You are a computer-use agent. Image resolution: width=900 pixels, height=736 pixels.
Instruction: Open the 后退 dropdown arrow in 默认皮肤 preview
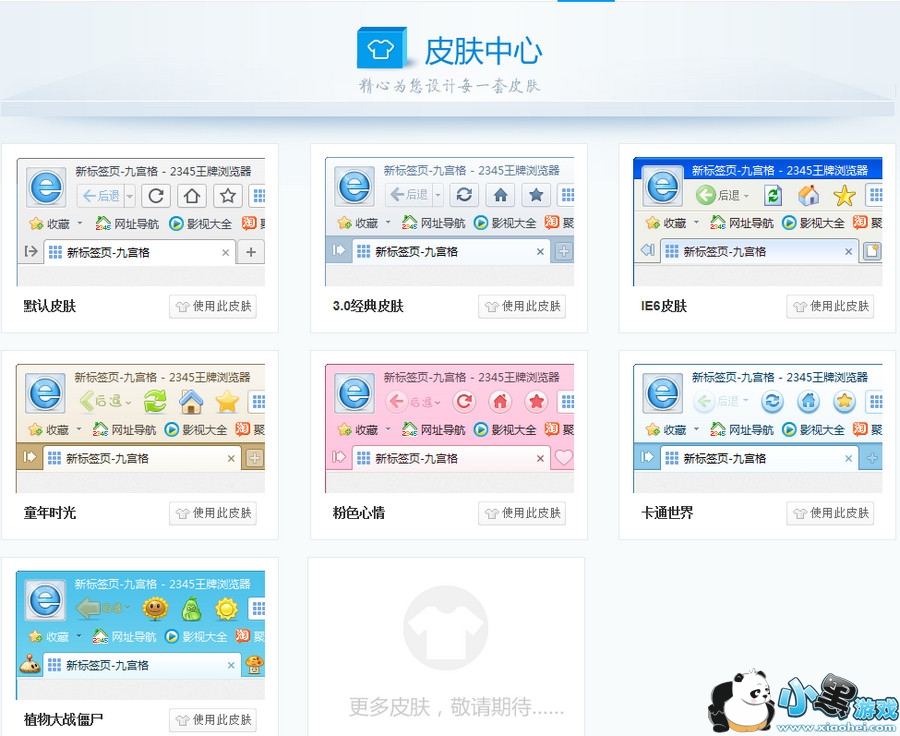click(130, 196)
